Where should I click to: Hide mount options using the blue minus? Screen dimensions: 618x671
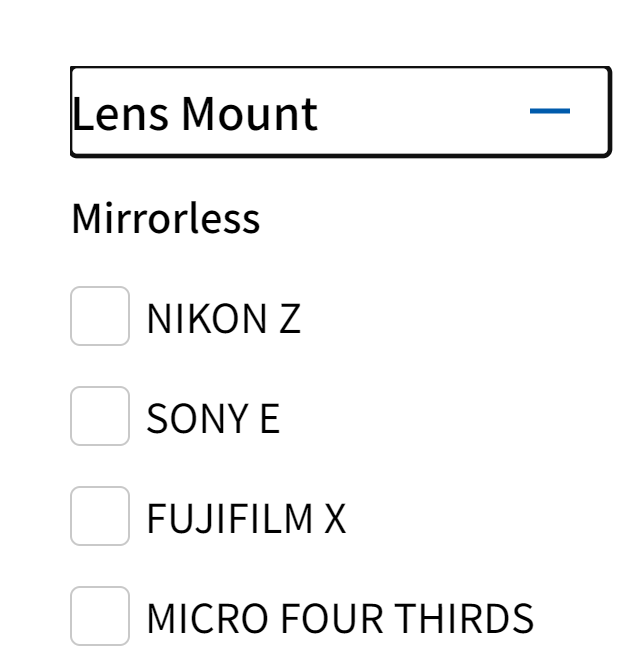pyautogui.click(x=549, y=111)
